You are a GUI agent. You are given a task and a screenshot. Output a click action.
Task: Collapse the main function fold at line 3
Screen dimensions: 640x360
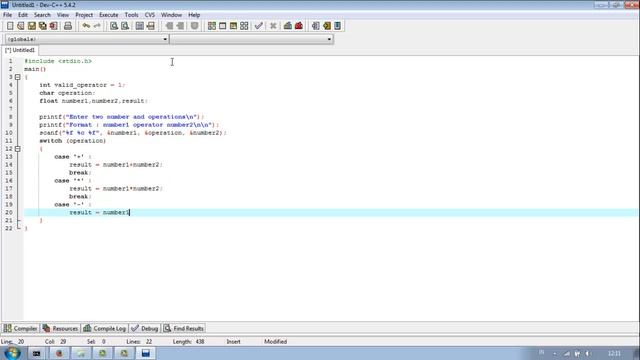coord(18,77)
